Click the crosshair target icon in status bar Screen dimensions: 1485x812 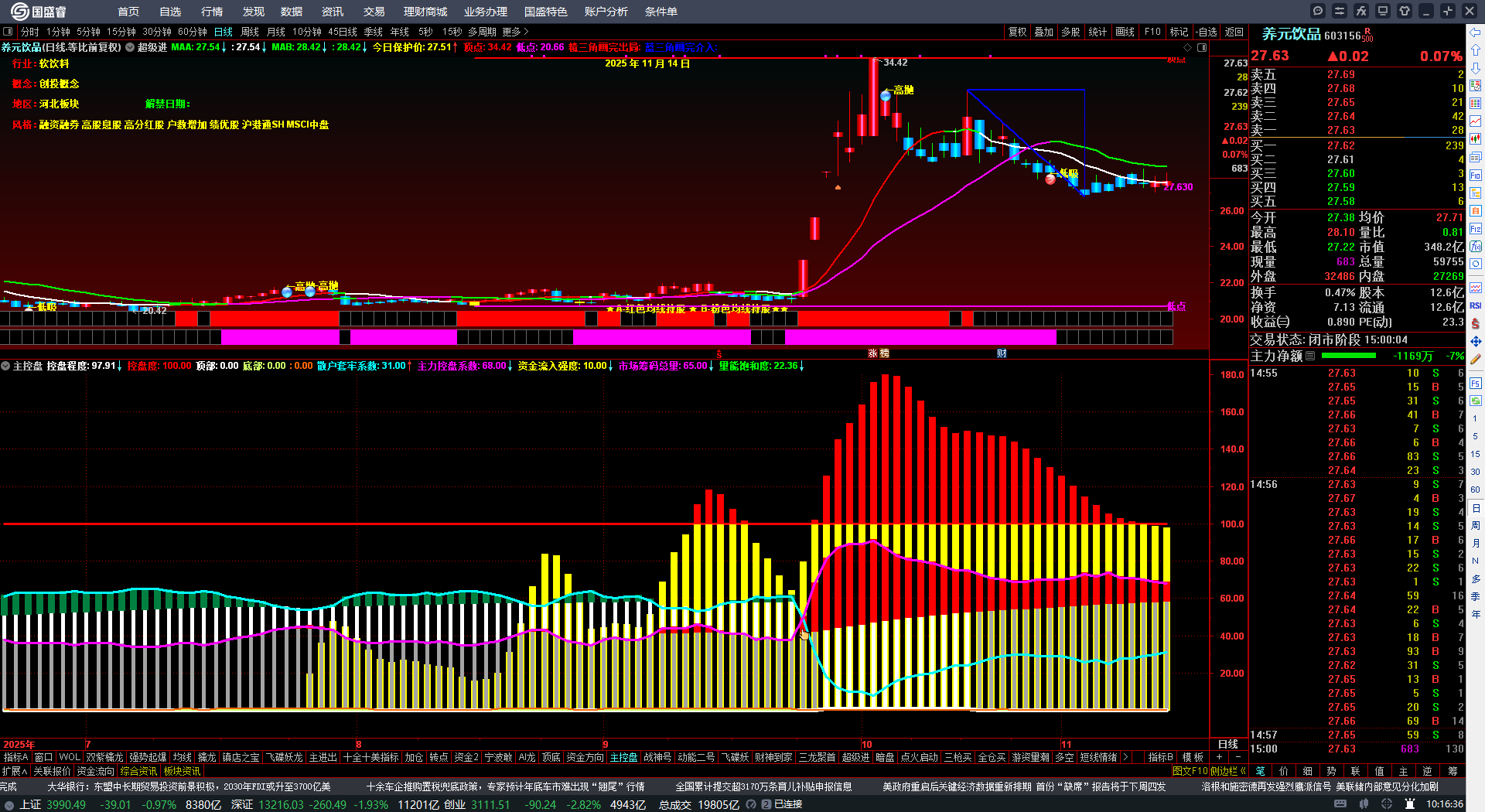[1387, 804]
